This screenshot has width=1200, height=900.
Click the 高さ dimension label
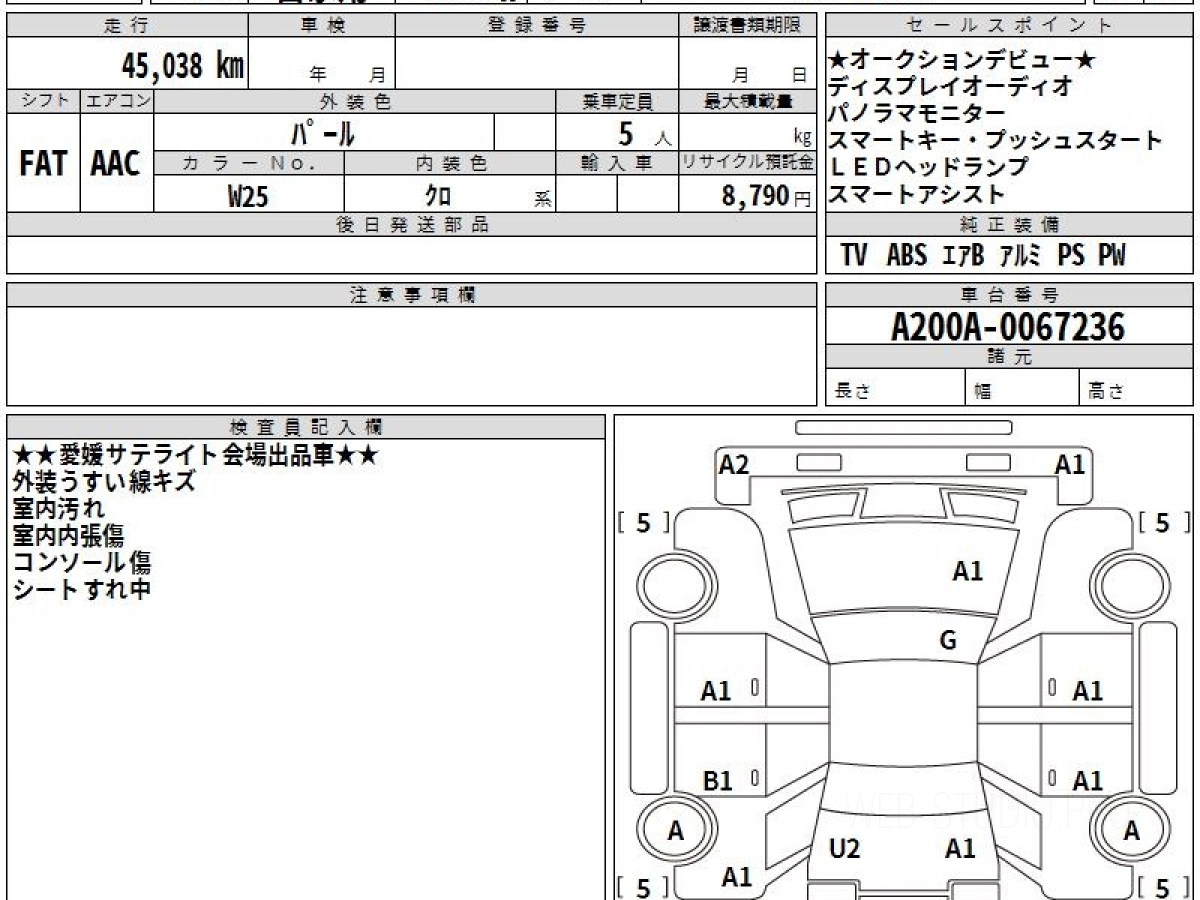1106,392
